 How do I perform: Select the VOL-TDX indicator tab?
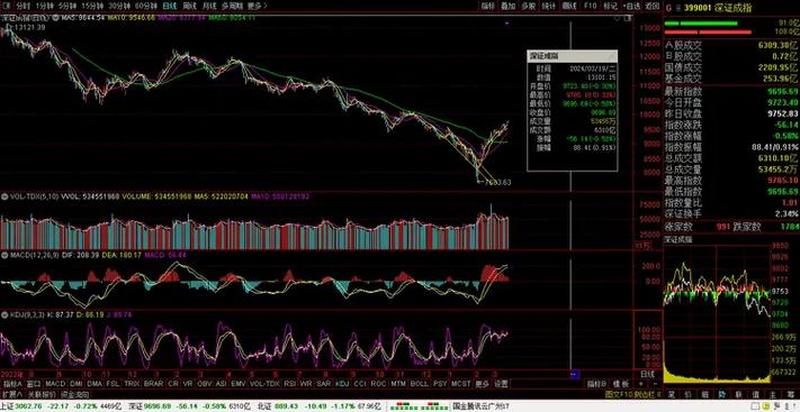coord(265,383)
